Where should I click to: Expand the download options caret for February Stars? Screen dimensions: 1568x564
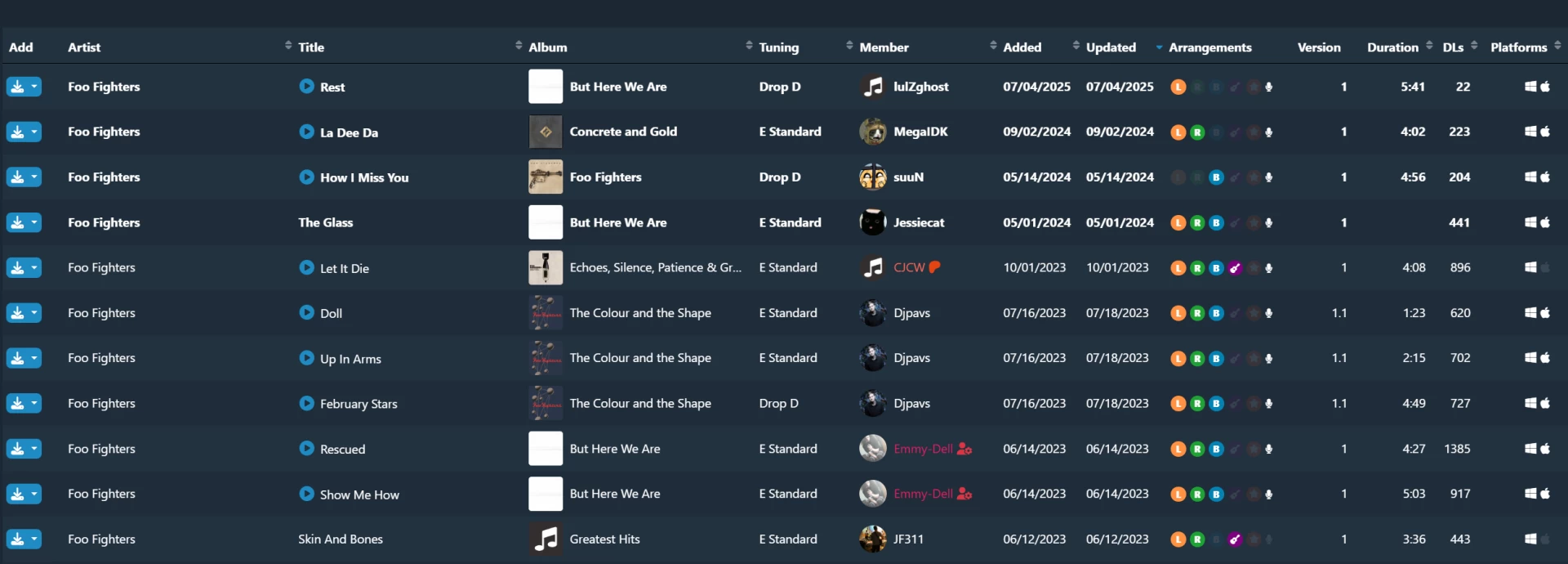click(34, 404)
